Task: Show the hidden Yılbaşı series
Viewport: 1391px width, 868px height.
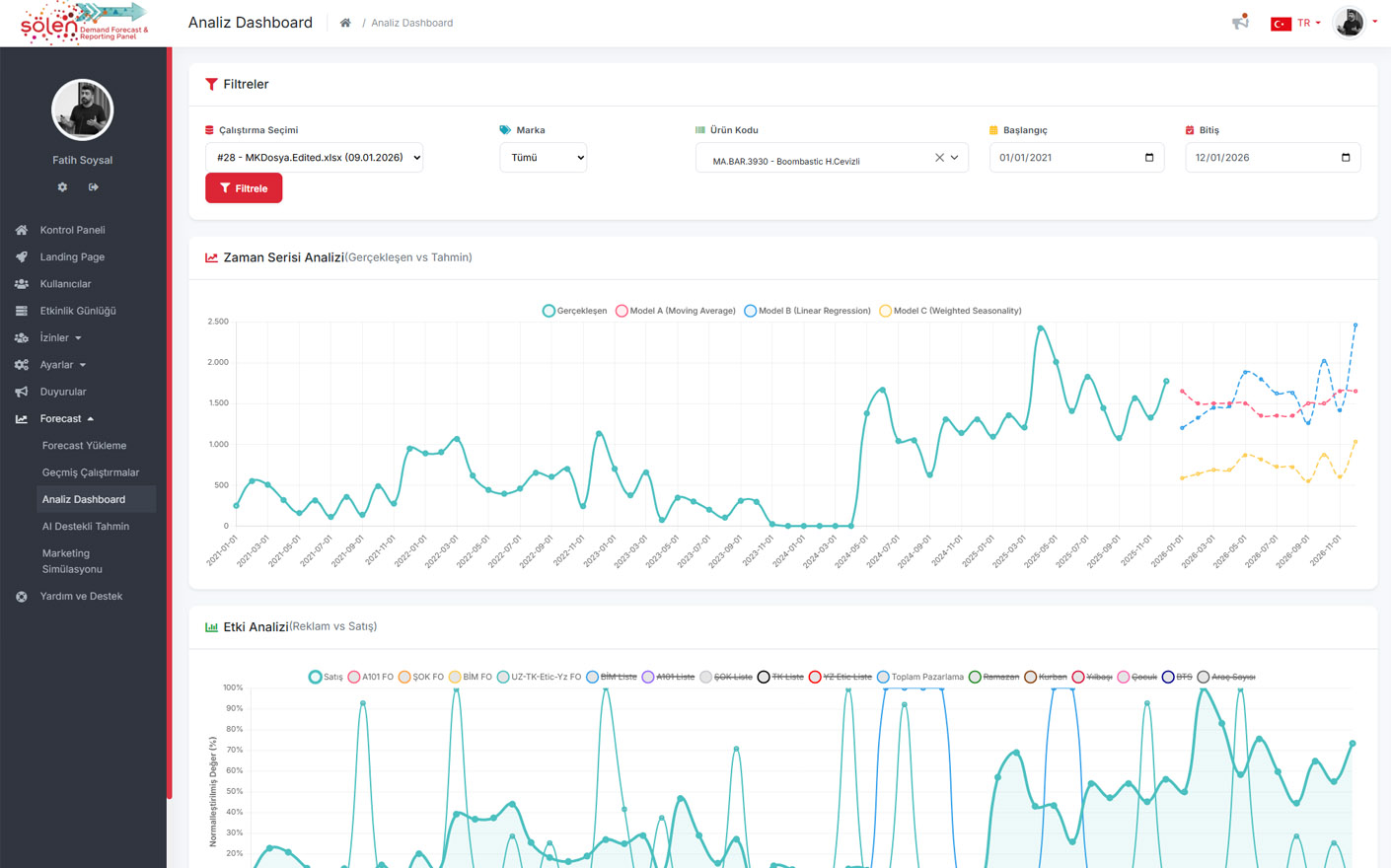Action: pos(1092,677)
